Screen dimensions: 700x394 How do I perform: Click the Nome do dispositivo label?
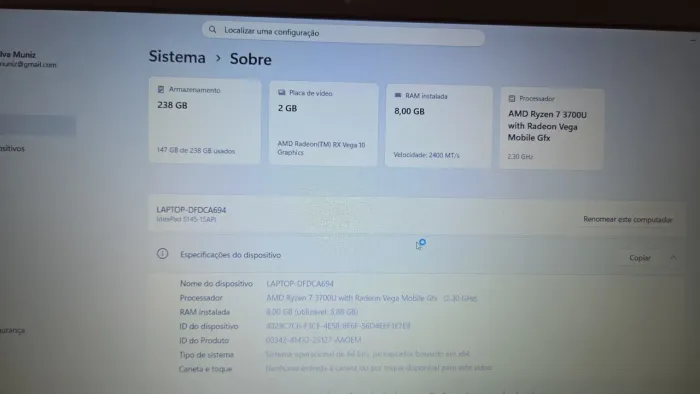216,284
